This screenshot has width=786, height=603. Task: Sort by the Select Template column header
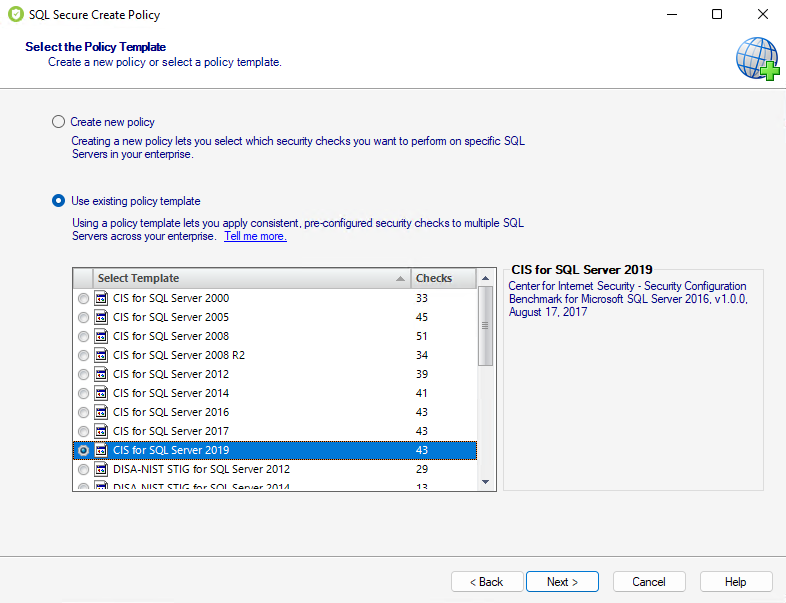(250, 278)
